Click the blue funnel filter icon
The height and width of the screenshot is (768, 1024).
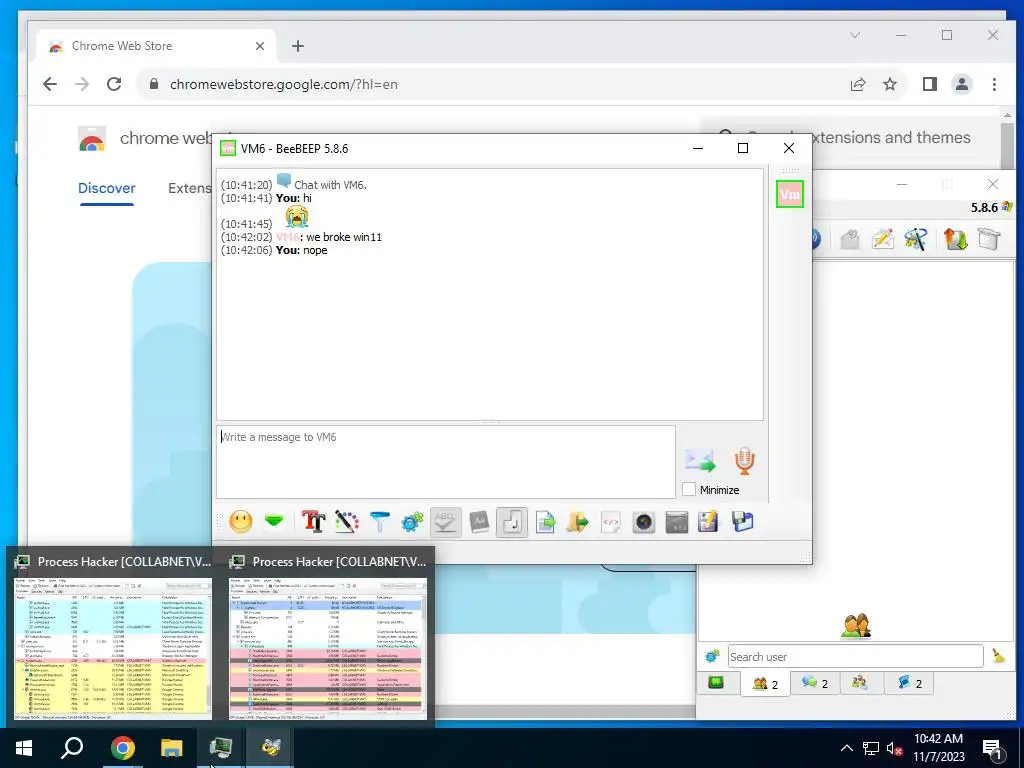point(379,522)
